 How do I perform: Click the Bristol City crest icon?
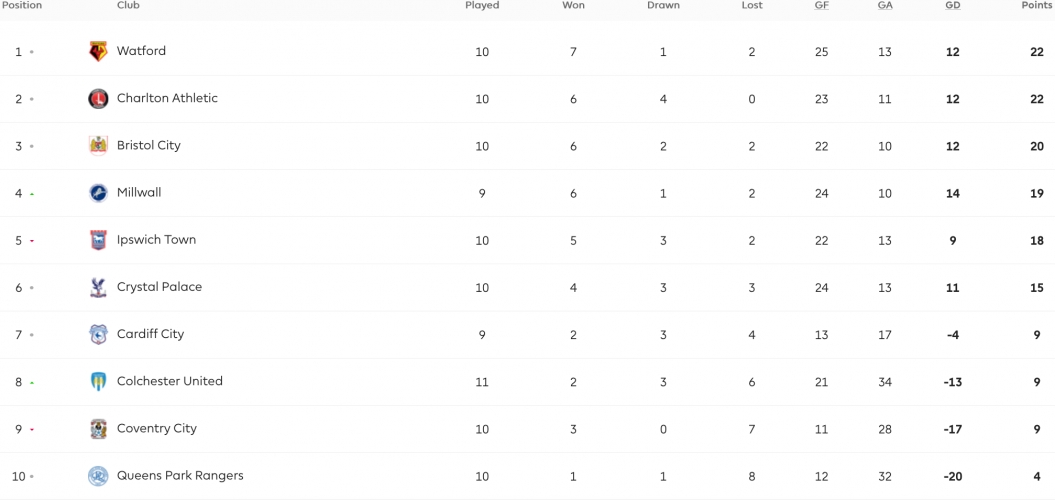pos(98,145)
